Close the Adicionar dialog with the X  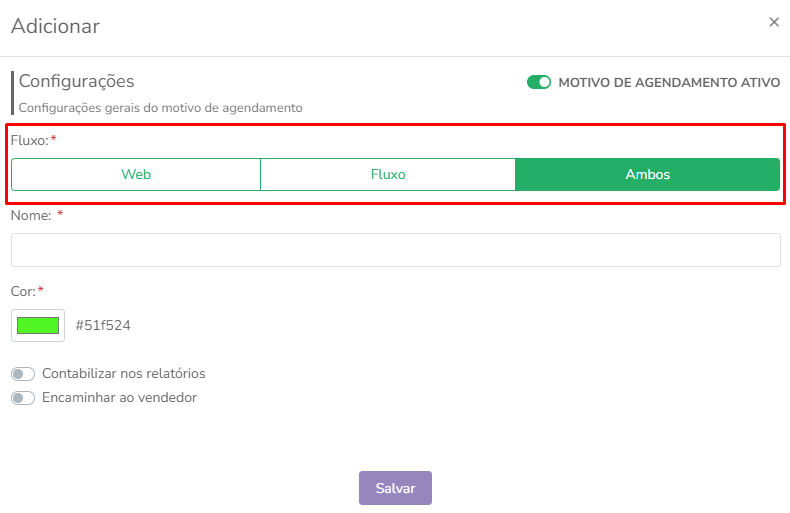pyautogui.click(x=774, y=22)
